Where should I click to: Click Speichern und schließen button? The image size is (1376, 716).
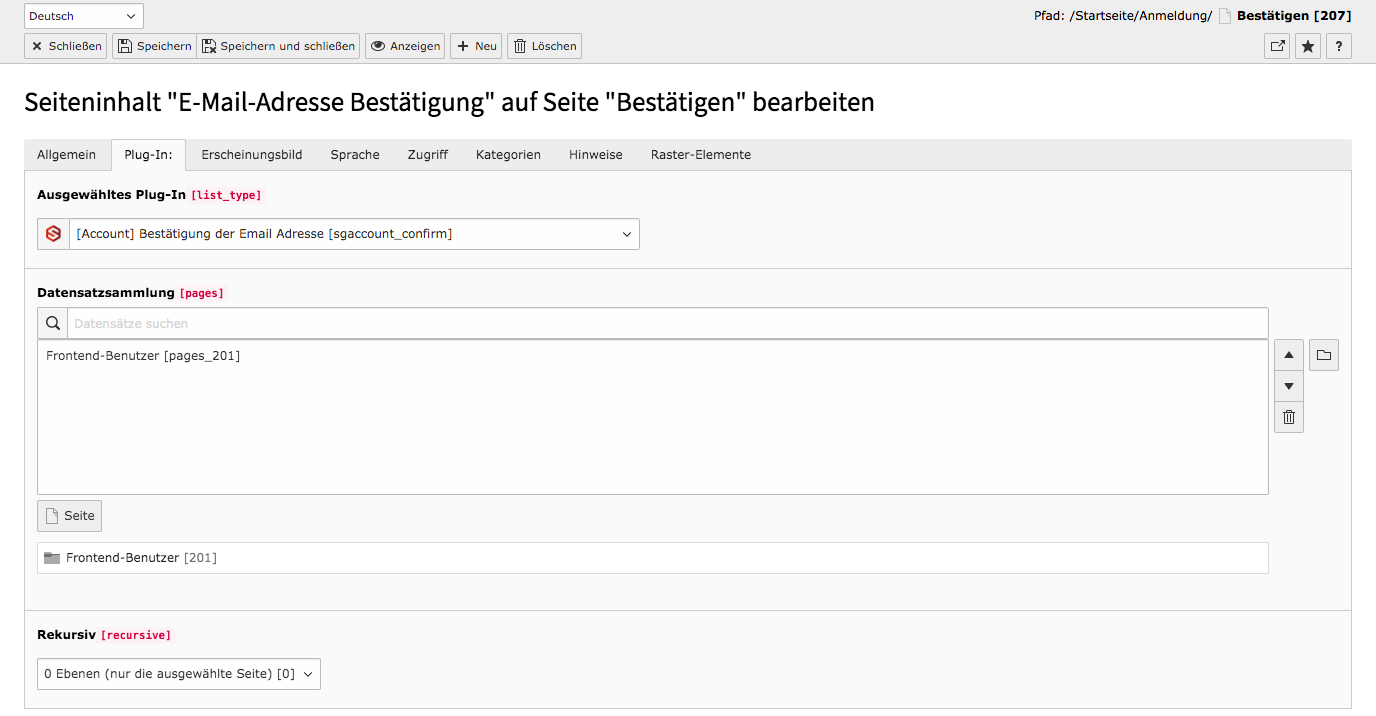coord(279,46)
